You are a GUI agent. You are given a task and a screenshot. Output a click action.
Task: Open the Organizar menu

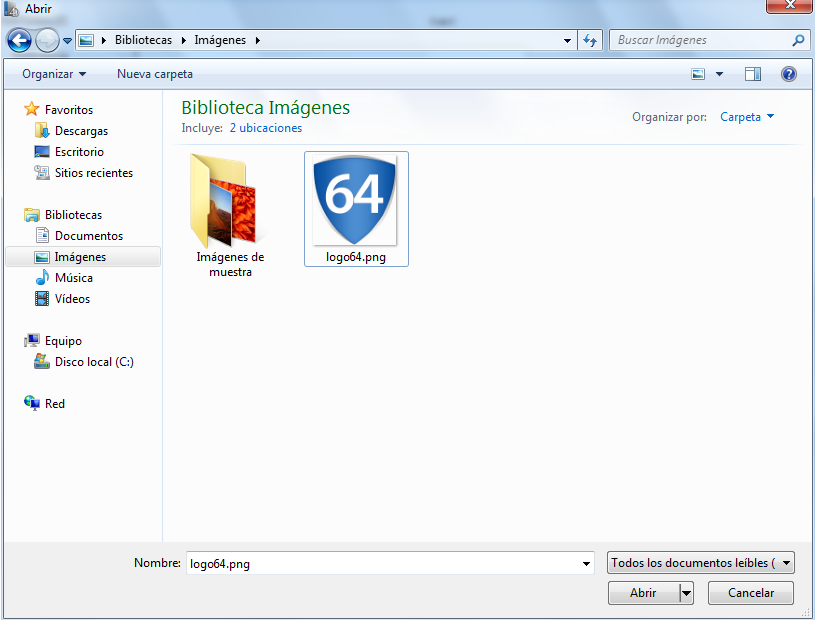pos(54,74)
